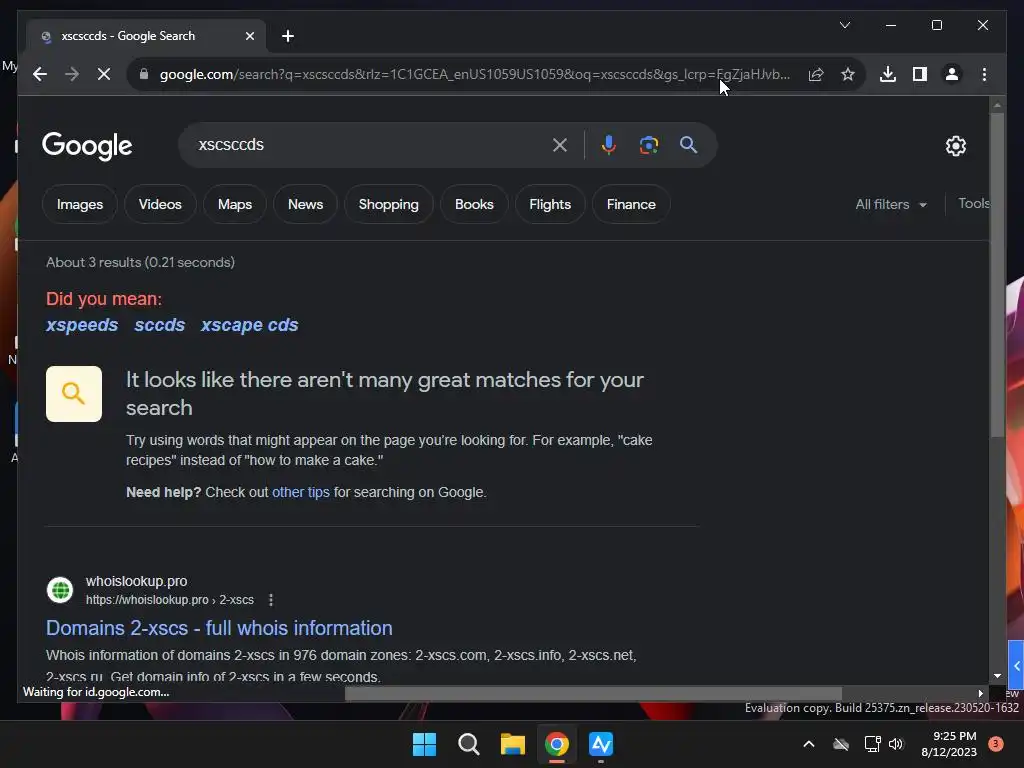
Task: Share this page from the address bar
Action: point(816,74)
